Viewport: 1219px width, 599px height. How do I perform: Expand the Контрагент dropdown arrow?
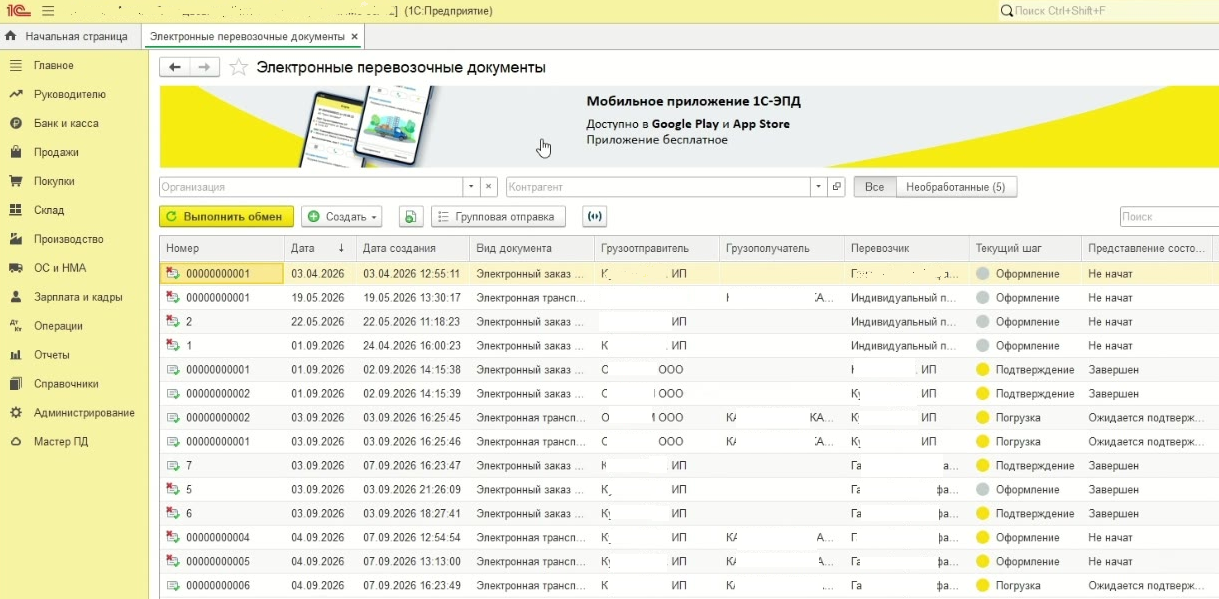pyautogui.click(x=819, y=187)
